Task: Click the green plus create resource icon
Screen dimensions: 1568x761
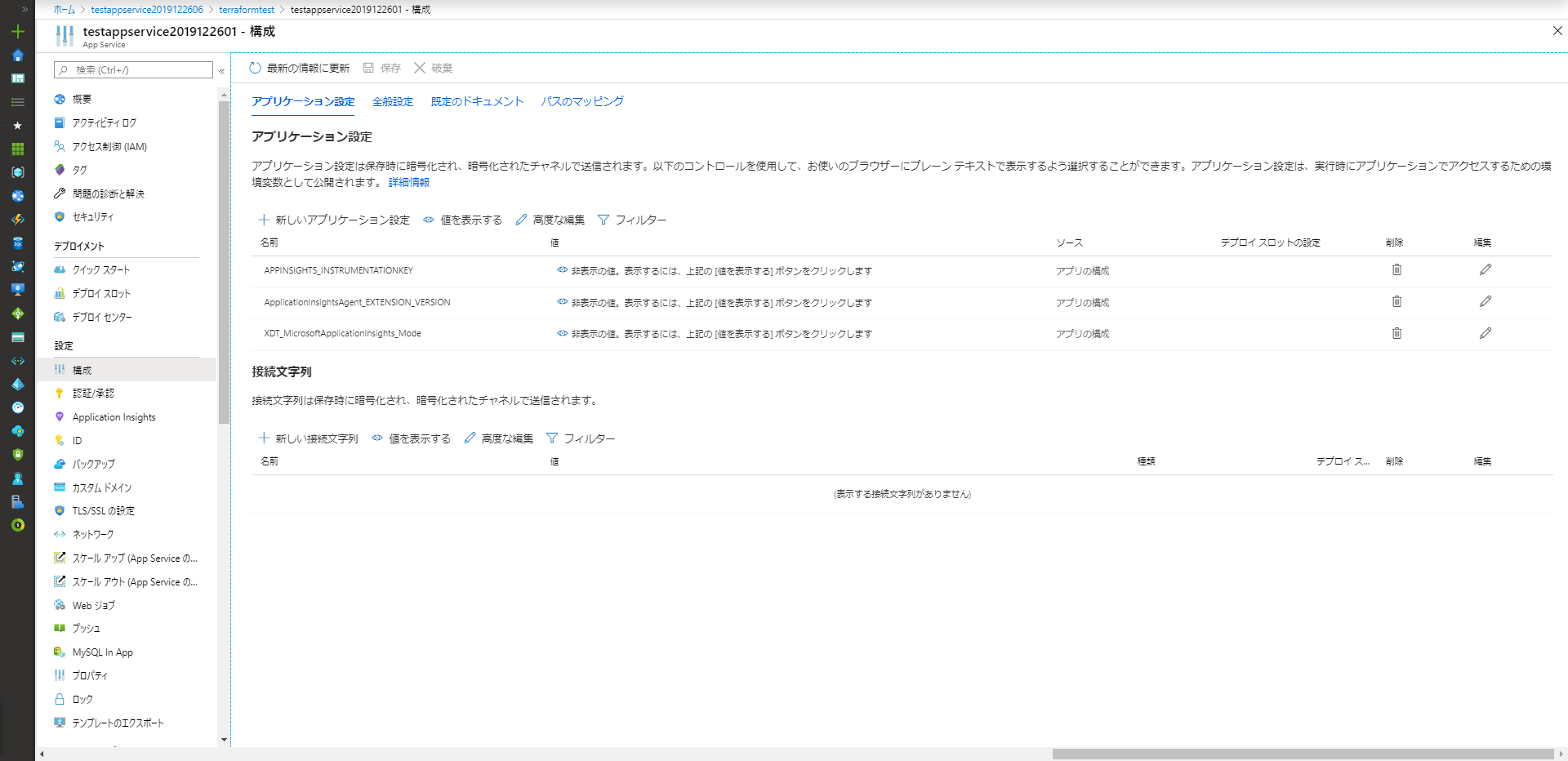Action: point(17,32)
